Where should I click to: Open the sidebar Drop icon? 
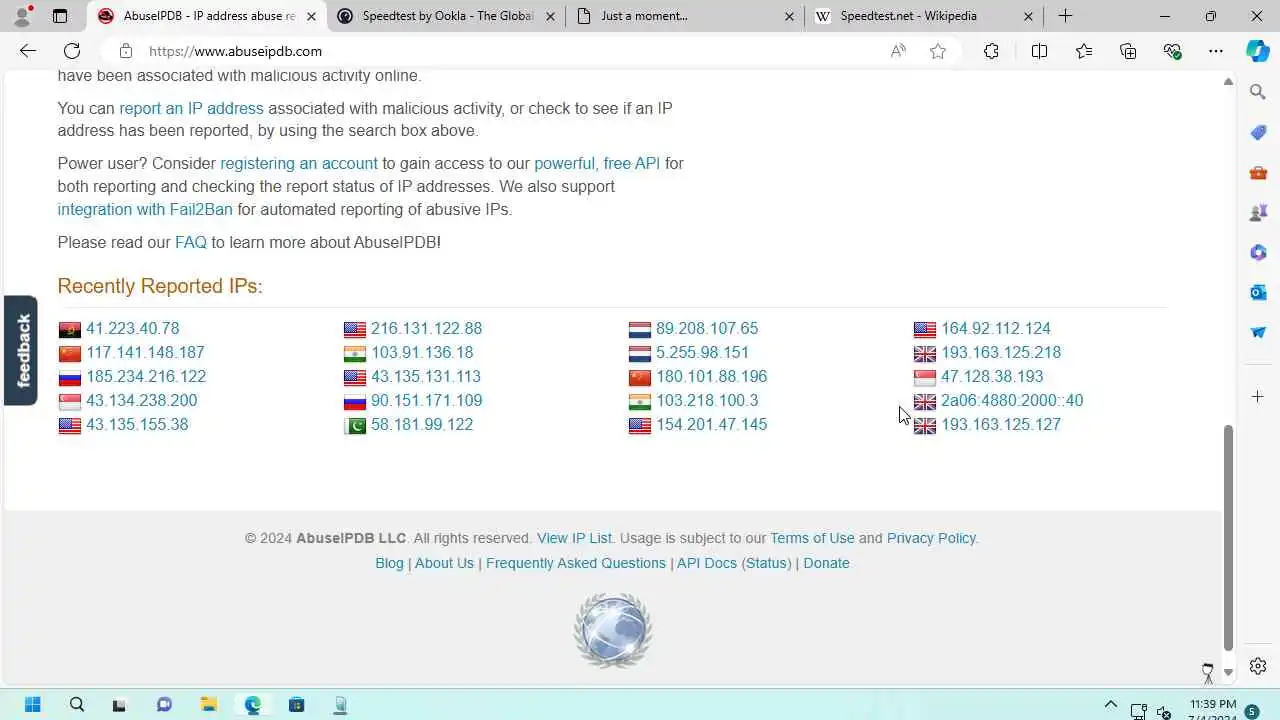[x=1258, y=332]
